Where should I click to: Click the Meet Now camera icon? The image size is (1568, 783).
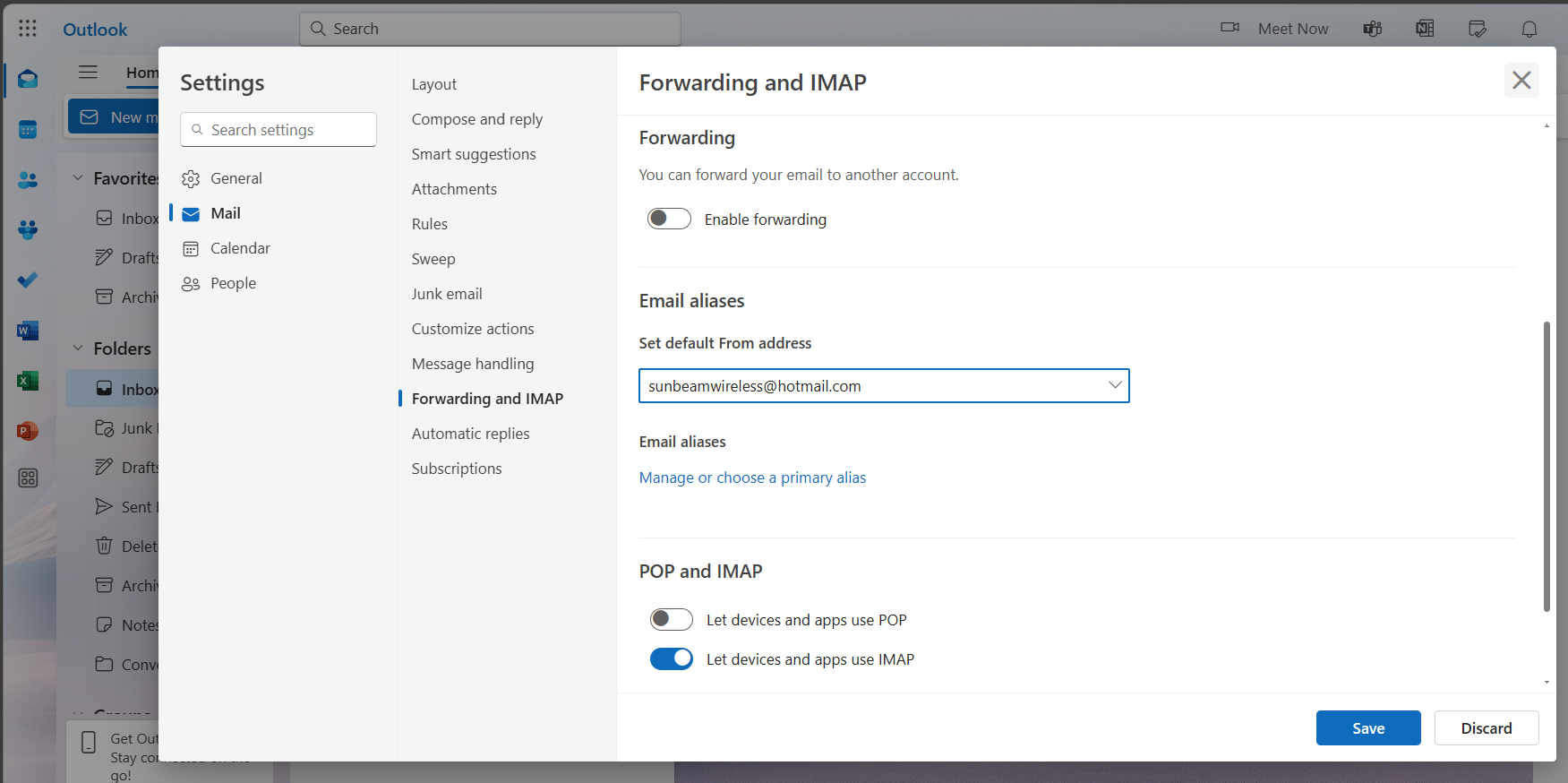[1230, 28]
